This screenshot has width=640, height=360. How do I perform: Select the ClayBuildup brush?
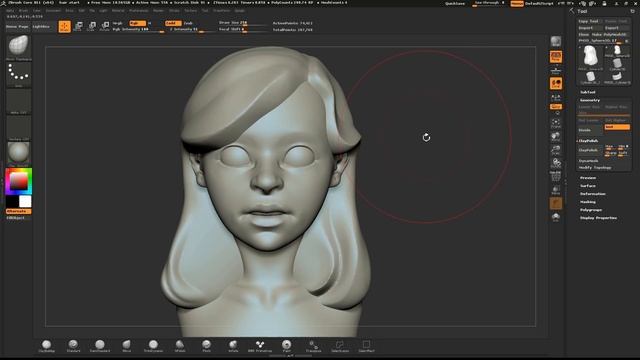47,346
